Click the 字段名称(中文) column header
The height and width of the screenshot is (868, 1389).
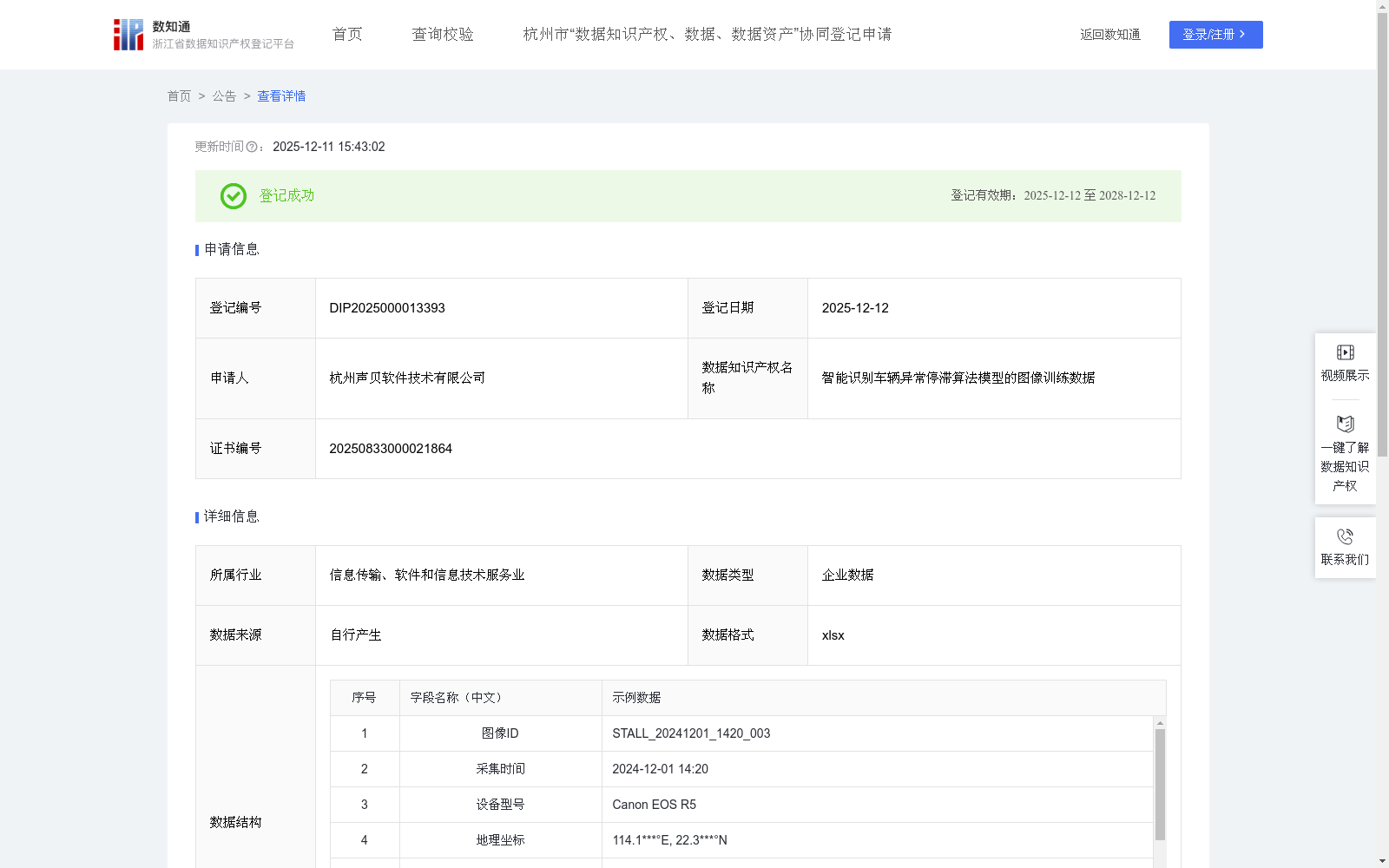click(x=500, y=698)
